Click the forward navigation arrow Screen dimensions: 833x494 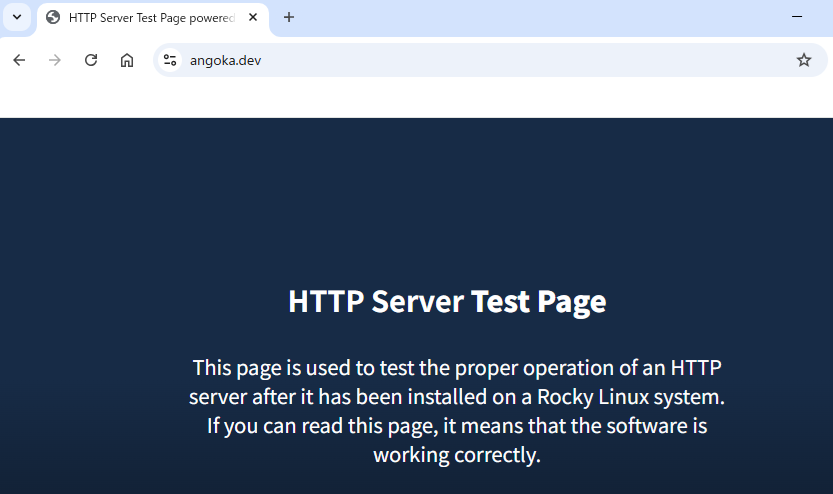tap(55, 60)
